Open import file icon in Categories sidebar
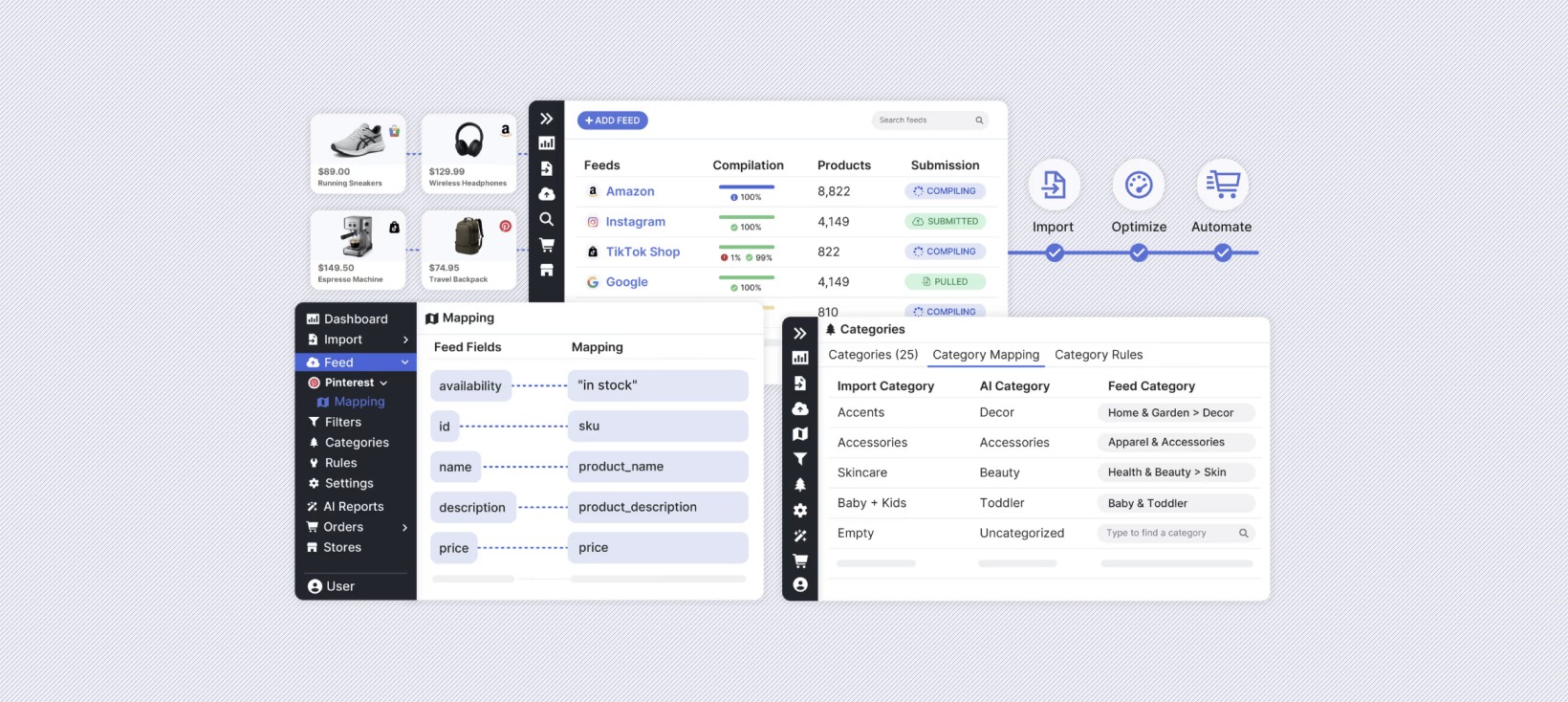Screen dimensions: 1568x702 pyautogui.click(x=800, y=384)
